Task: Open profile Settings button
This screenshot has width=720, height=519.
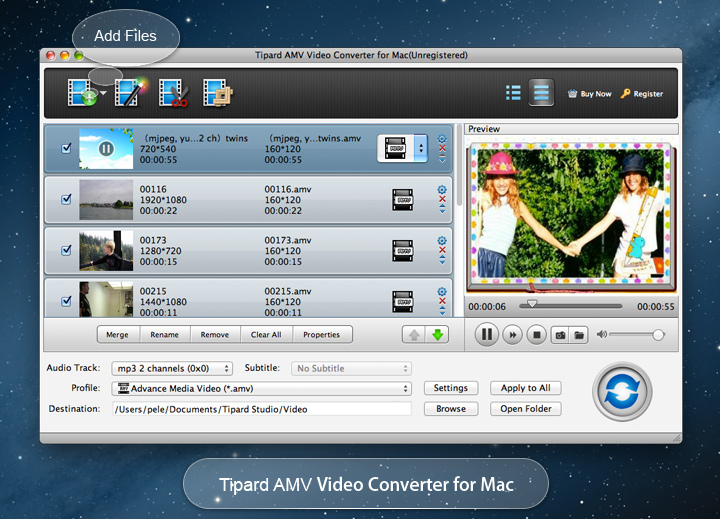Action: 451,388
